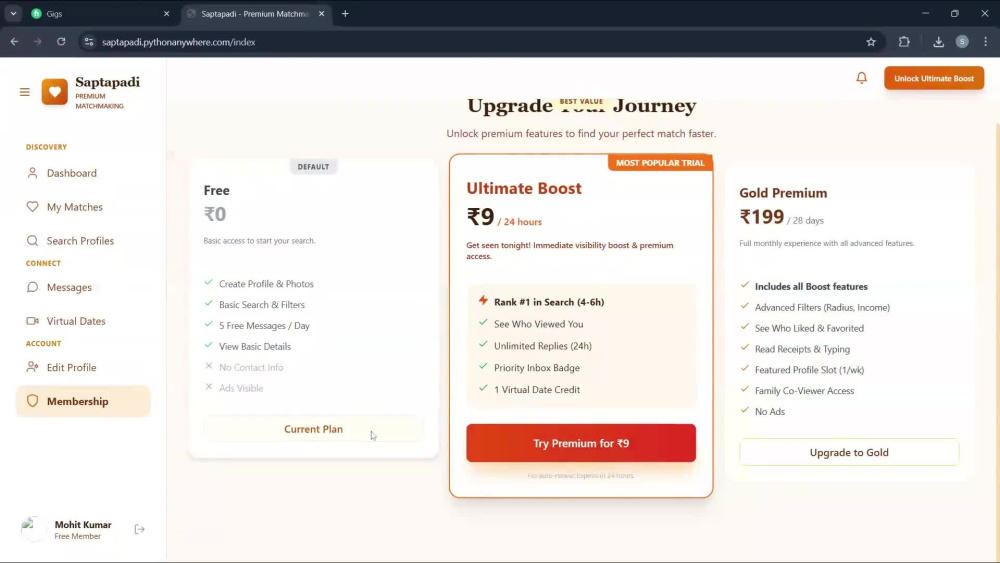Click the 'See Who Viewed You' feature
1000x563 pixels.
point(538,324)
